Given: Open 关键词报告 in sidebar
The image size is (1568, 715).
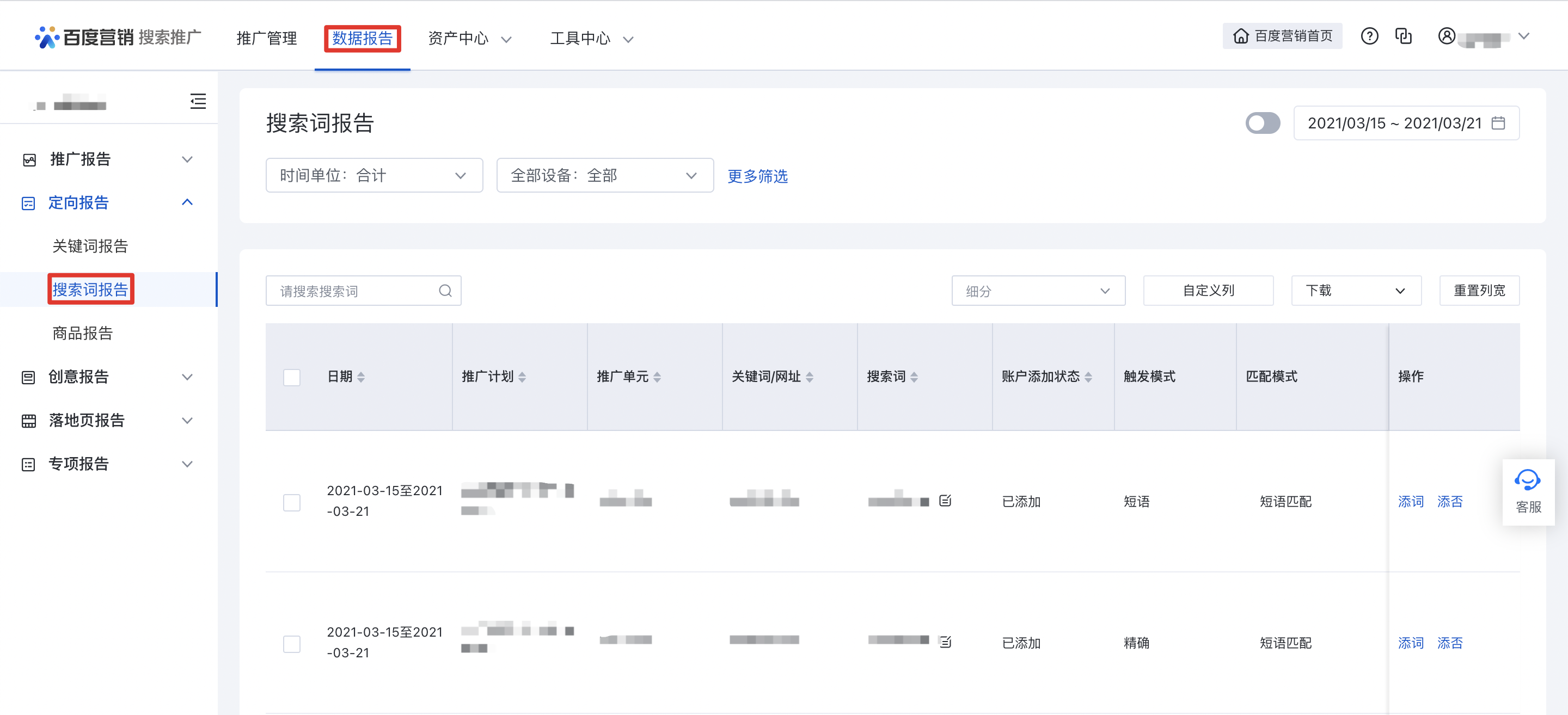Looking at the screenshot, I should coord(90,246).
